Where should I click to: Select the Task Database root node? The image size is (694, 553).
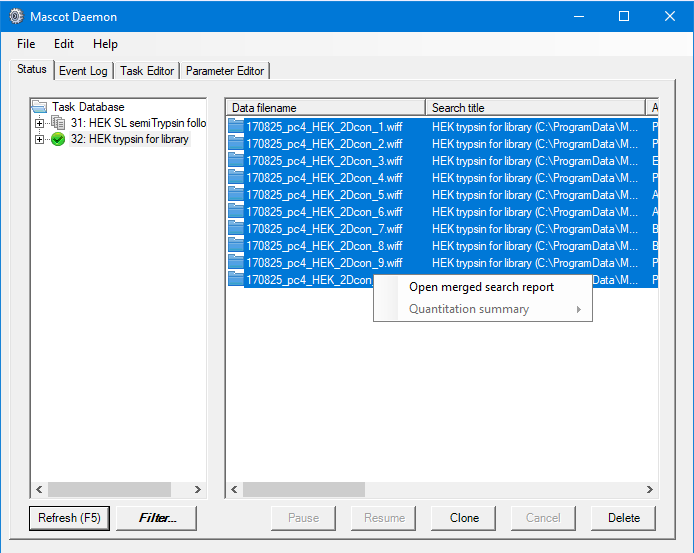(x=88, y=107)
